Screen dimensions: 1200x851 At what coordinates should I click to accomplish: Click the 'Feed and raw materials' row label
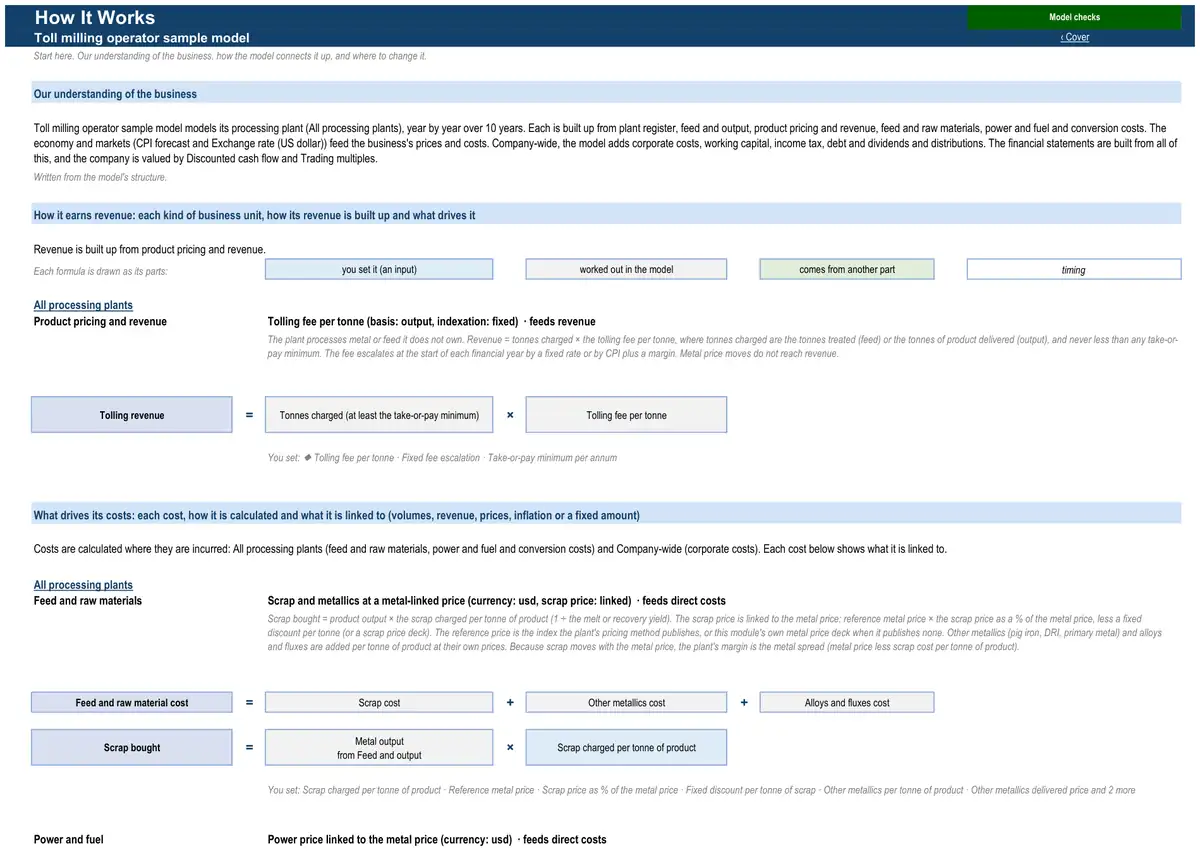[88, 601]
